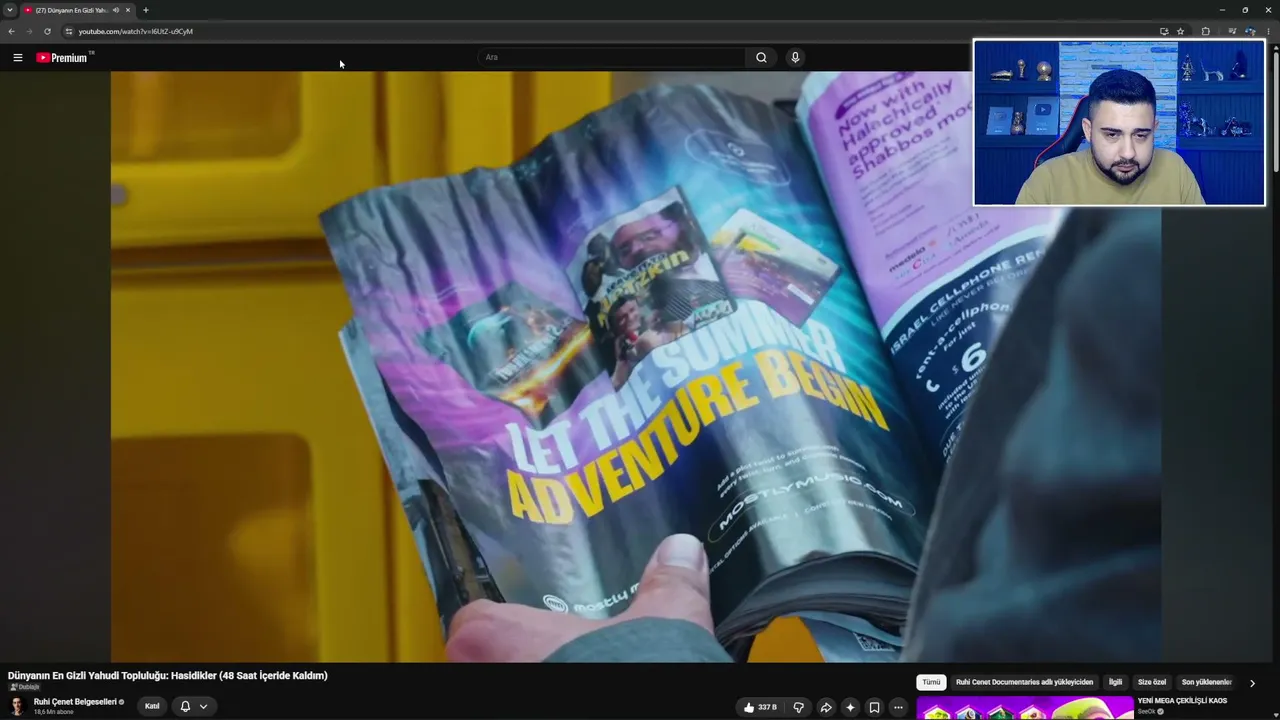Like the video (337 B)

coord(759,707)
